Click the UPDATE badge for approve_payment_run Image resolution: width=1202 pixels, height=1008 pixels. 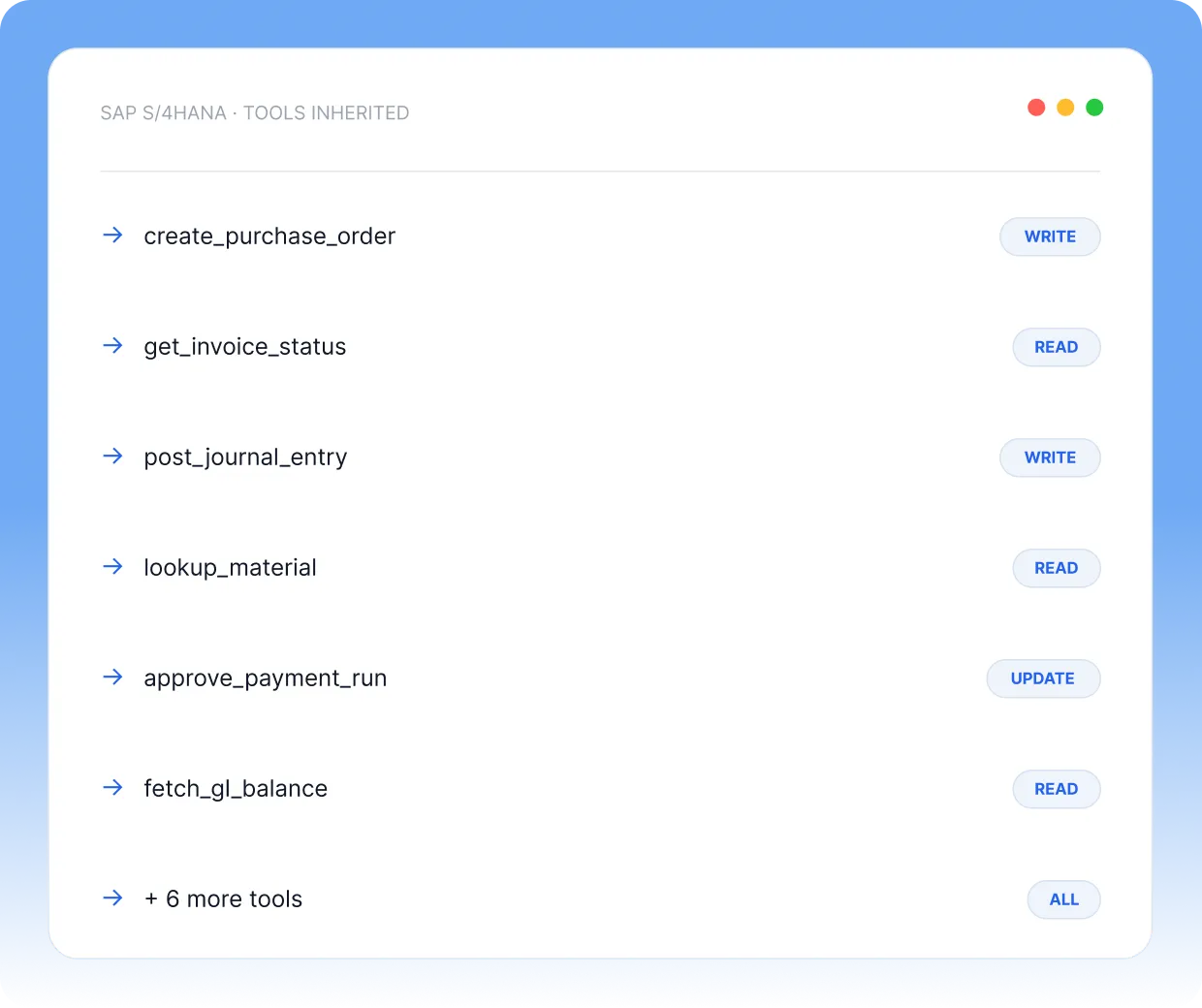click(x=1043, y=678)
